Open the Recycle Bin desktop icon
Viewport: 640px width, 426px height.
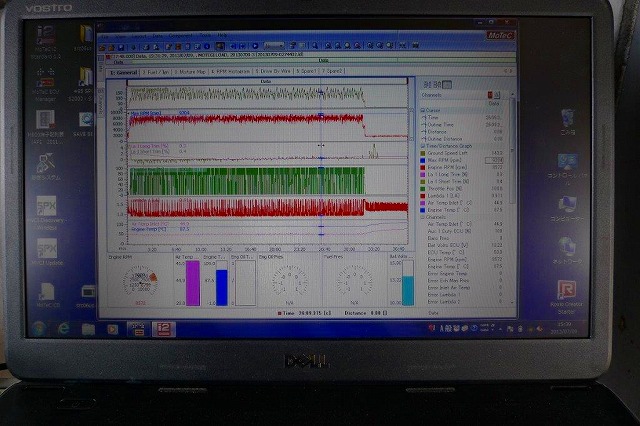(567, 122)
